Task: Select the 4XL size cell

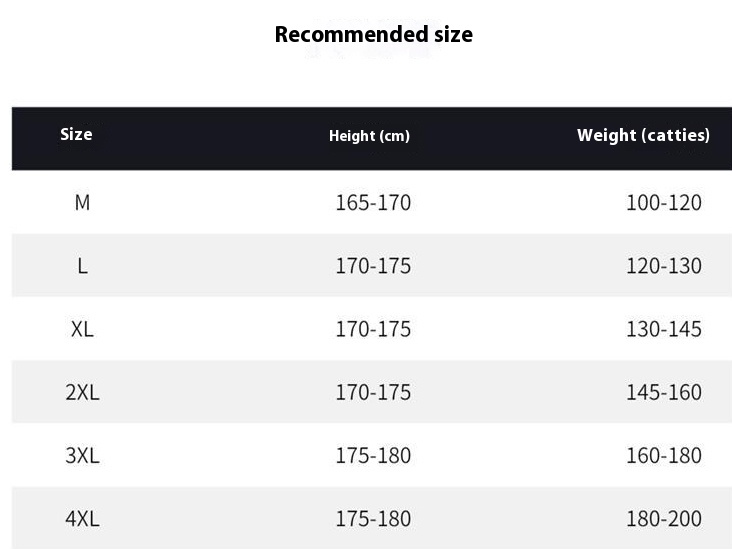Action: coord(82,518)
